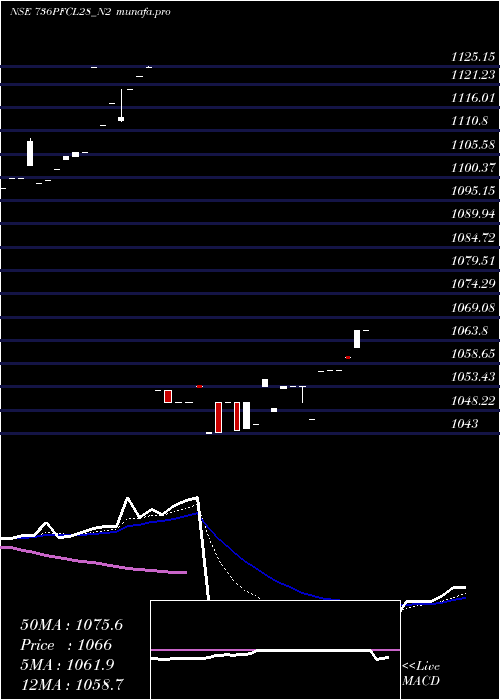Click the 12MA : 1058.7 readout
Viewport: 500px width, 700px height.
click(72, 684)
